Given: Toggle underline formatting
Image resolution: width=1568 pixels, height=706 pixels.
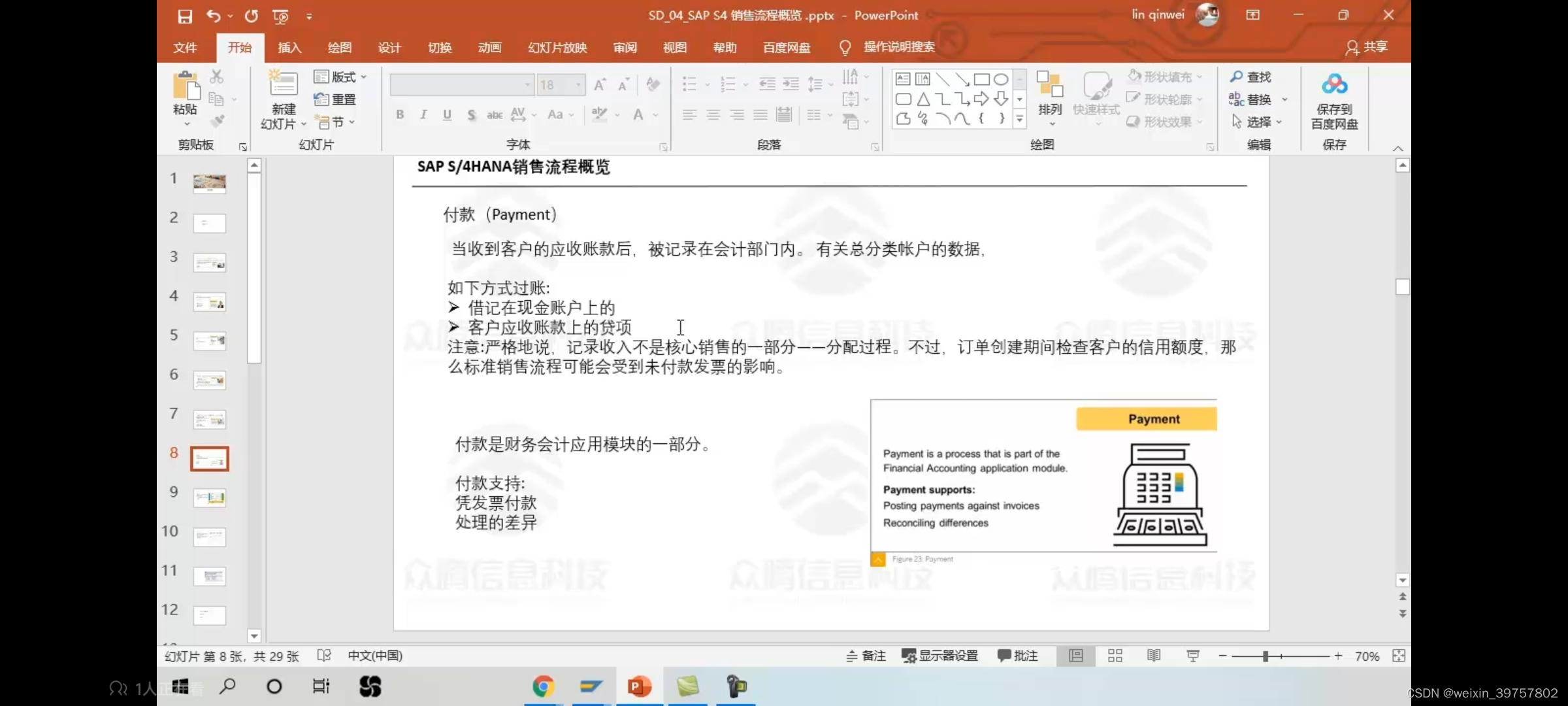Looking at the screenshot, I should [447, 114].
